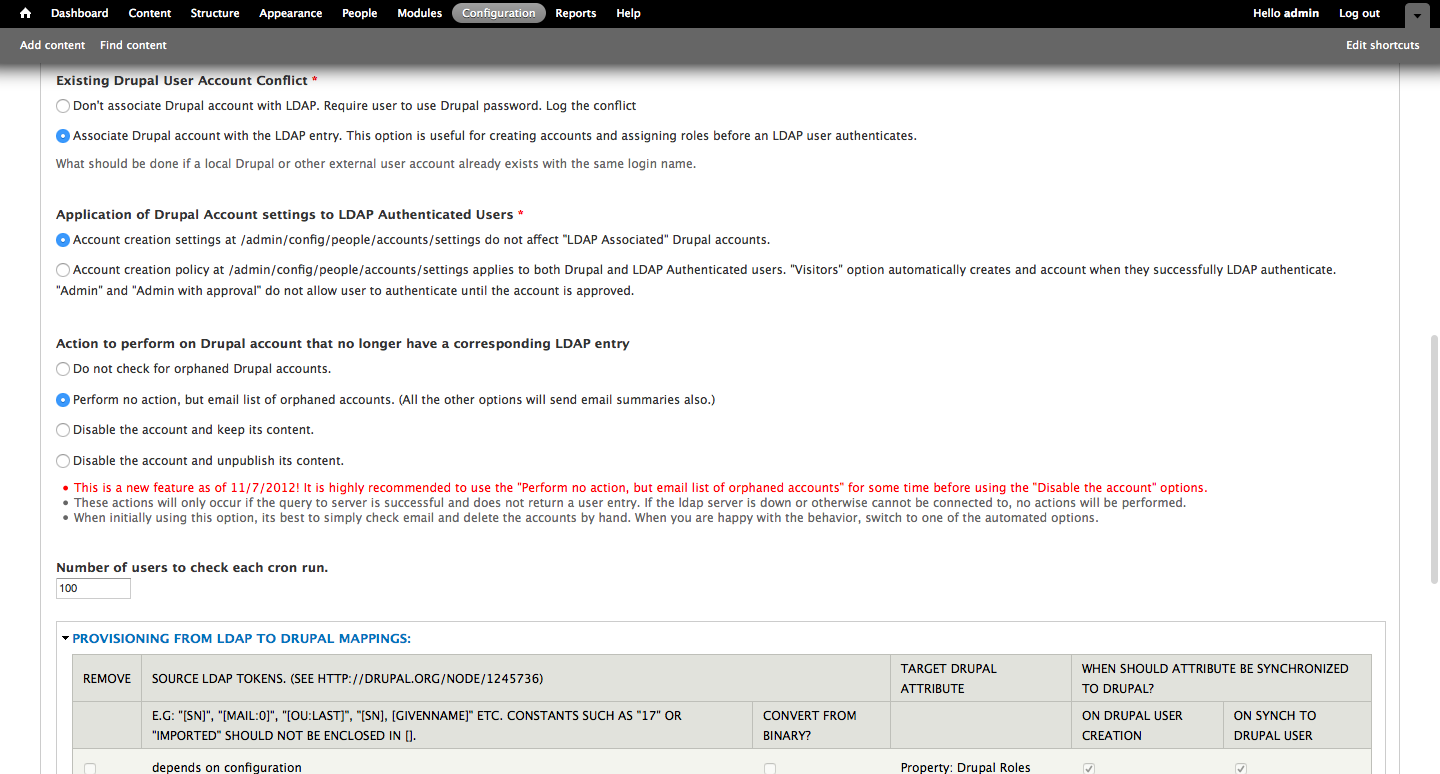Click the example tokens text starting "E.G: [SN]"
Screen dimensions: 1440x774
[x=417, y=725]
